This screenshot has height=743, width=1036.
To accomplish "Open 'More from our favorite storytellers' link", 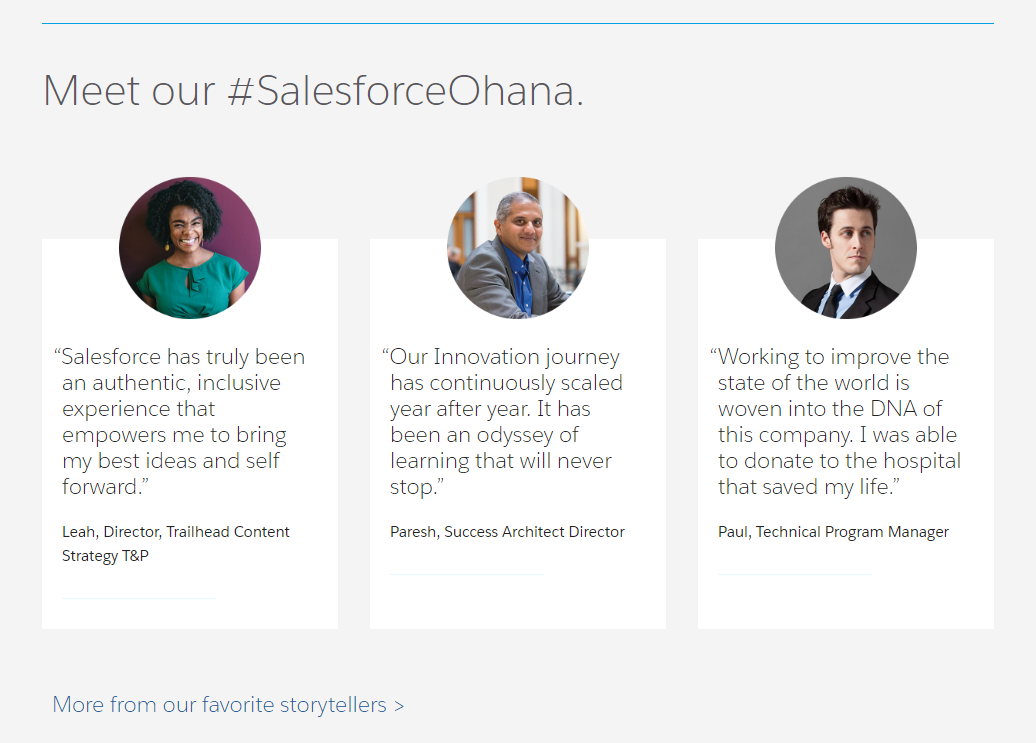I will click(228, 705).
